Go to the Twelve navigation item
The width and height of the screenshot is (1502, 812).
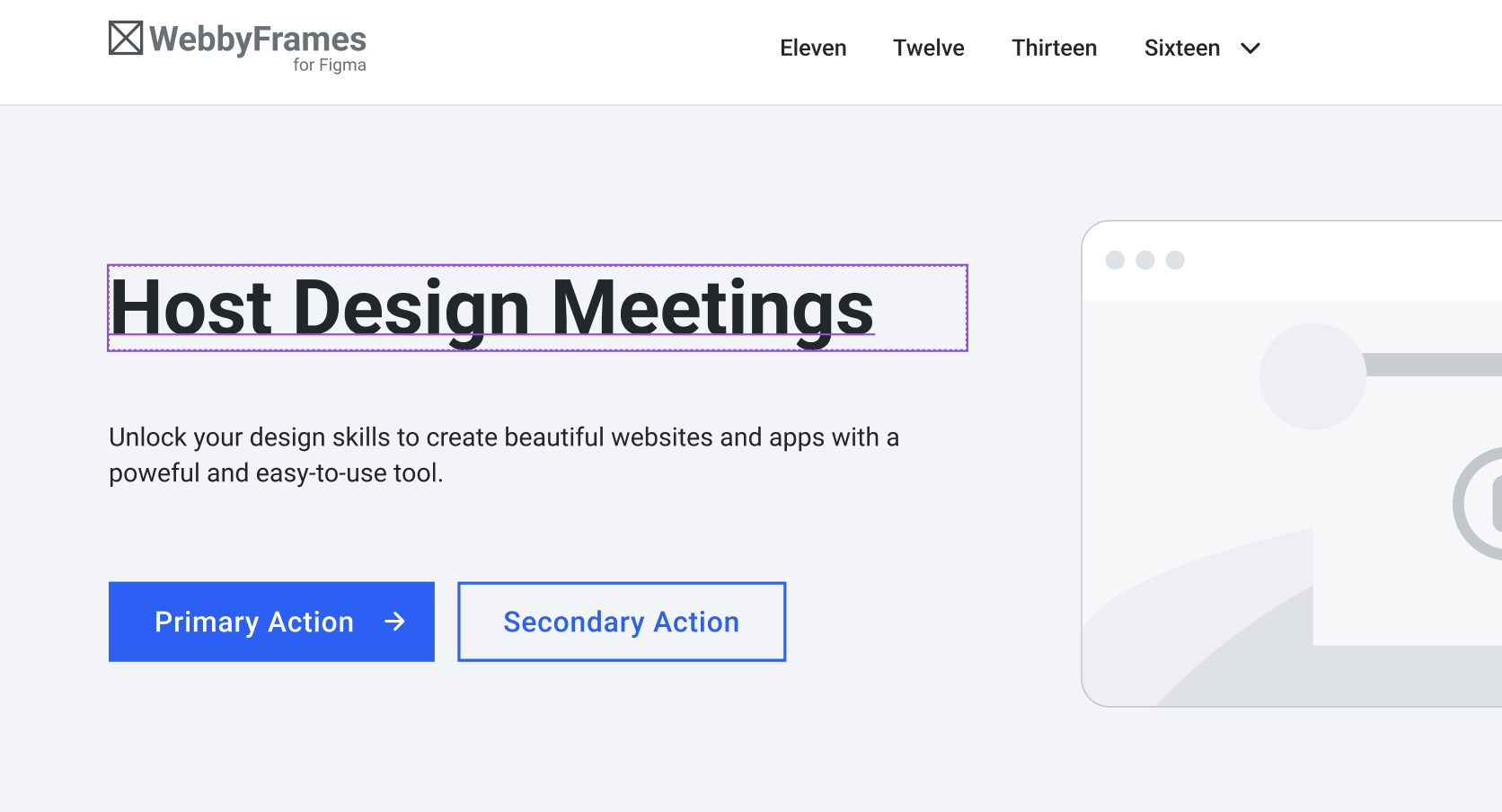click(x=928, y=48)
